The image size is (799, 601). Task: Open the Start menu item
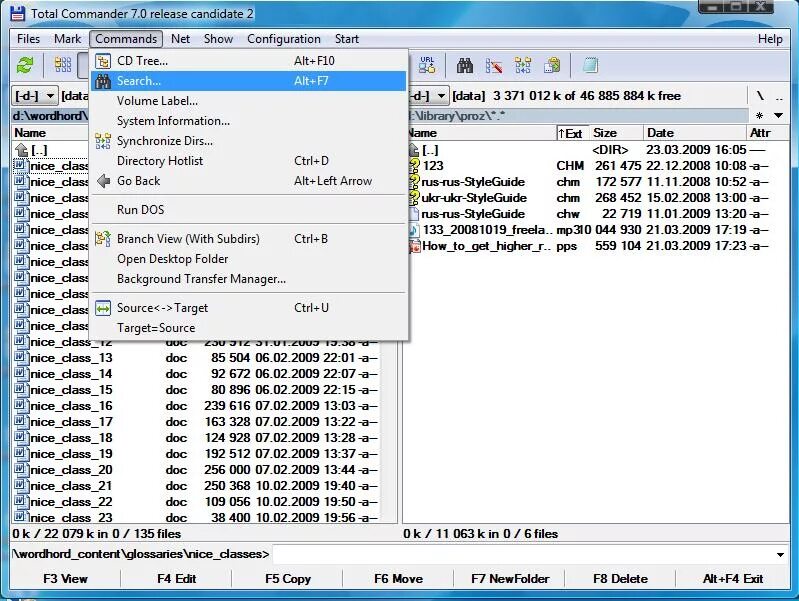tap(347, 39)
